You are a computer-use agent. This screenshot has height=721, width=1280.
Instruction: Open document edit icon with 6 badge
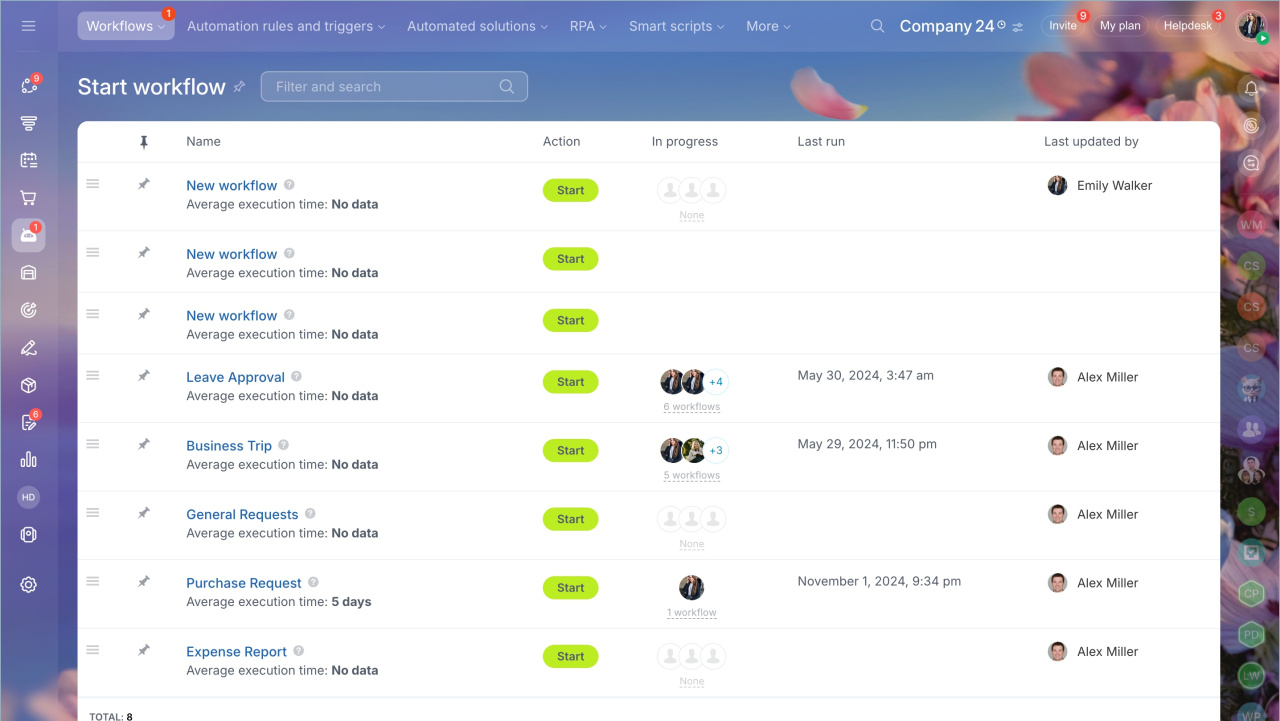point(28,422)
